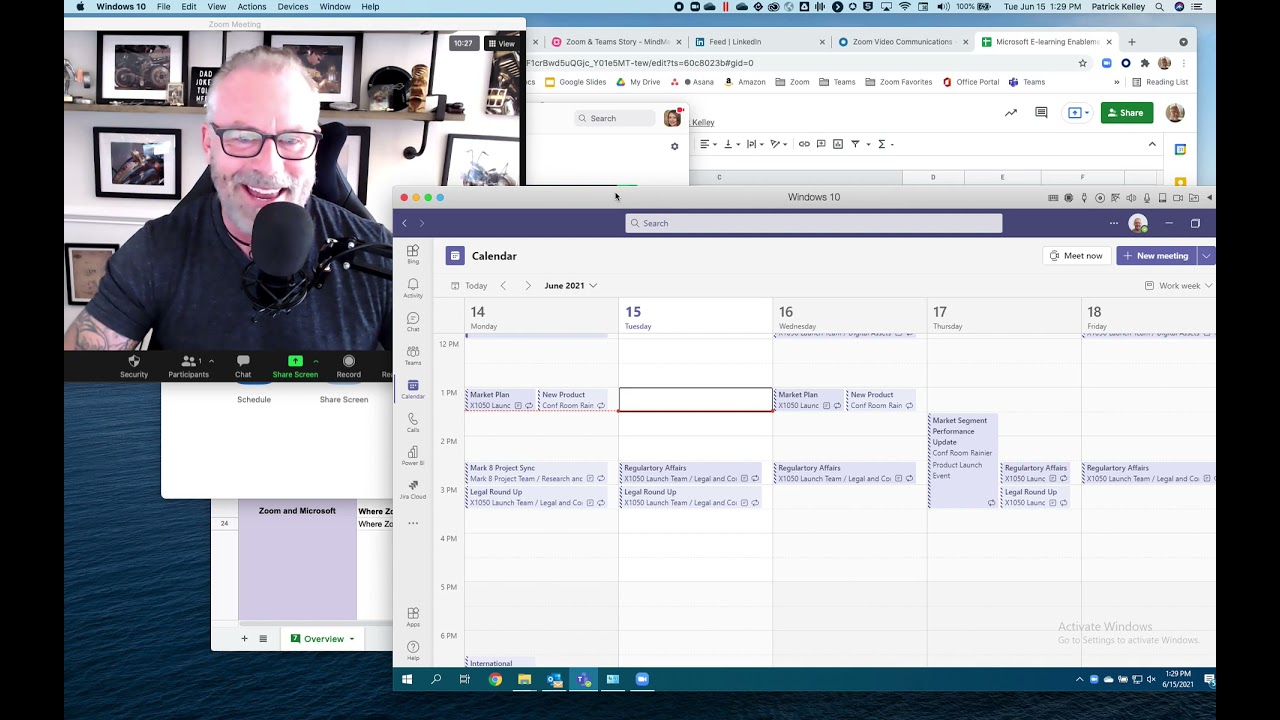Screen dimensions: 1280x720
Task: Expand Zoom View options menu
Action: coord(501,43)
